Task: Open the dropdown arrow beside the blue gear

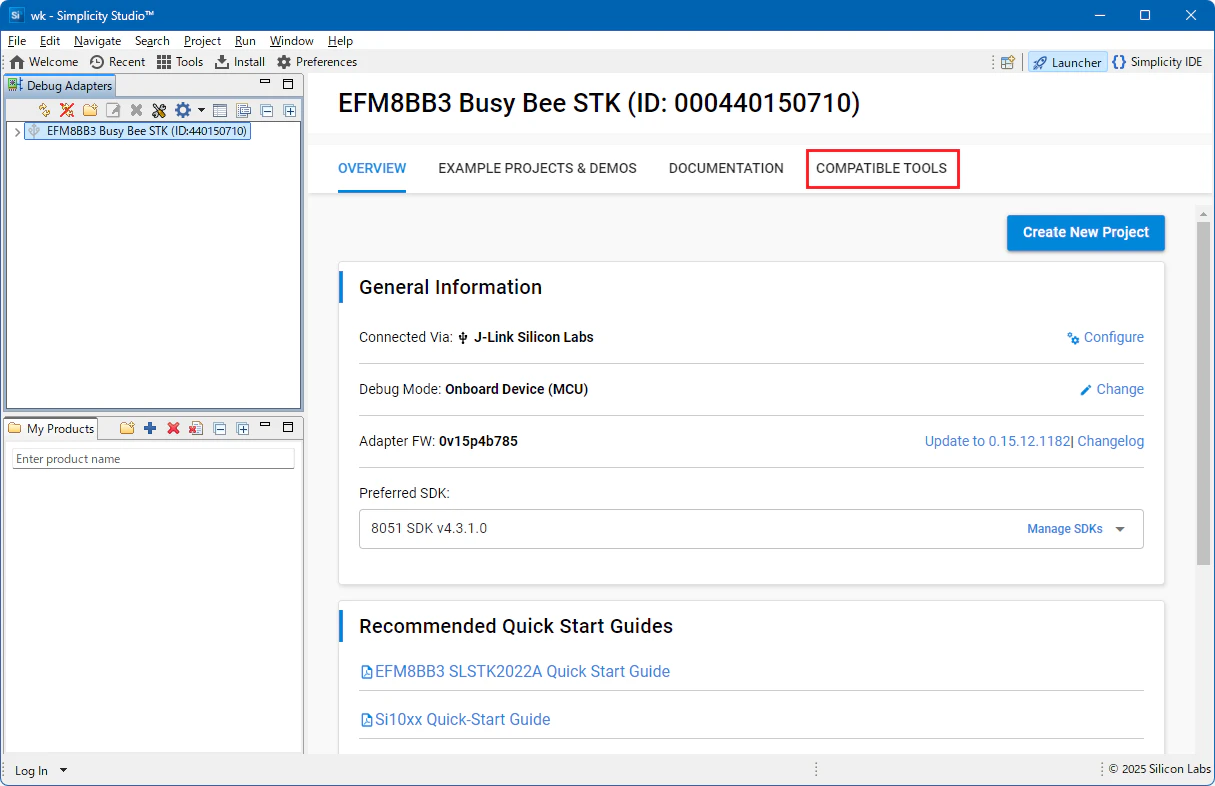Action: (x=201, y=110)
